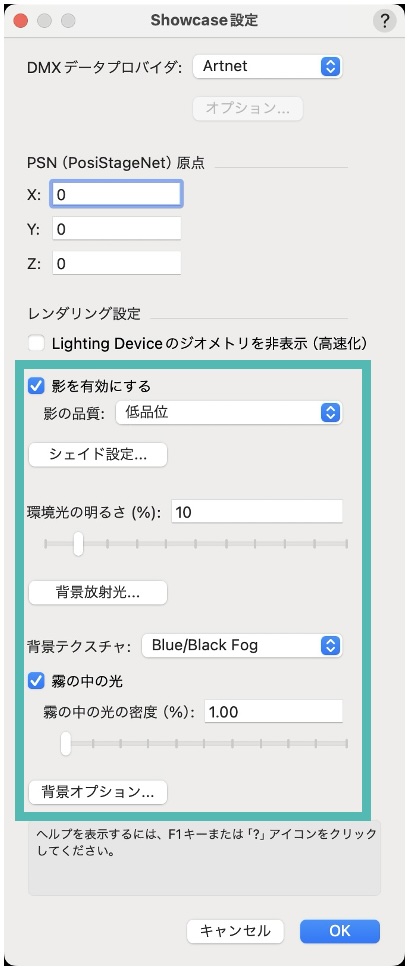Click the 環境光の明るさ slider handle
Screen dimensions: 410x970
(x=78, y=544)
